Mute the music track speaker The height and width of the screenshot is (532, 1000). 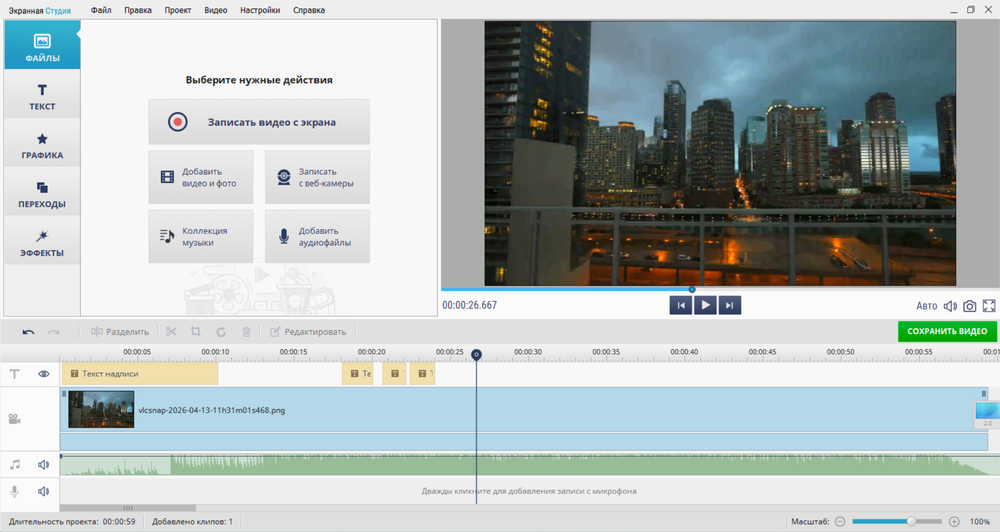[x=43, y=464]
